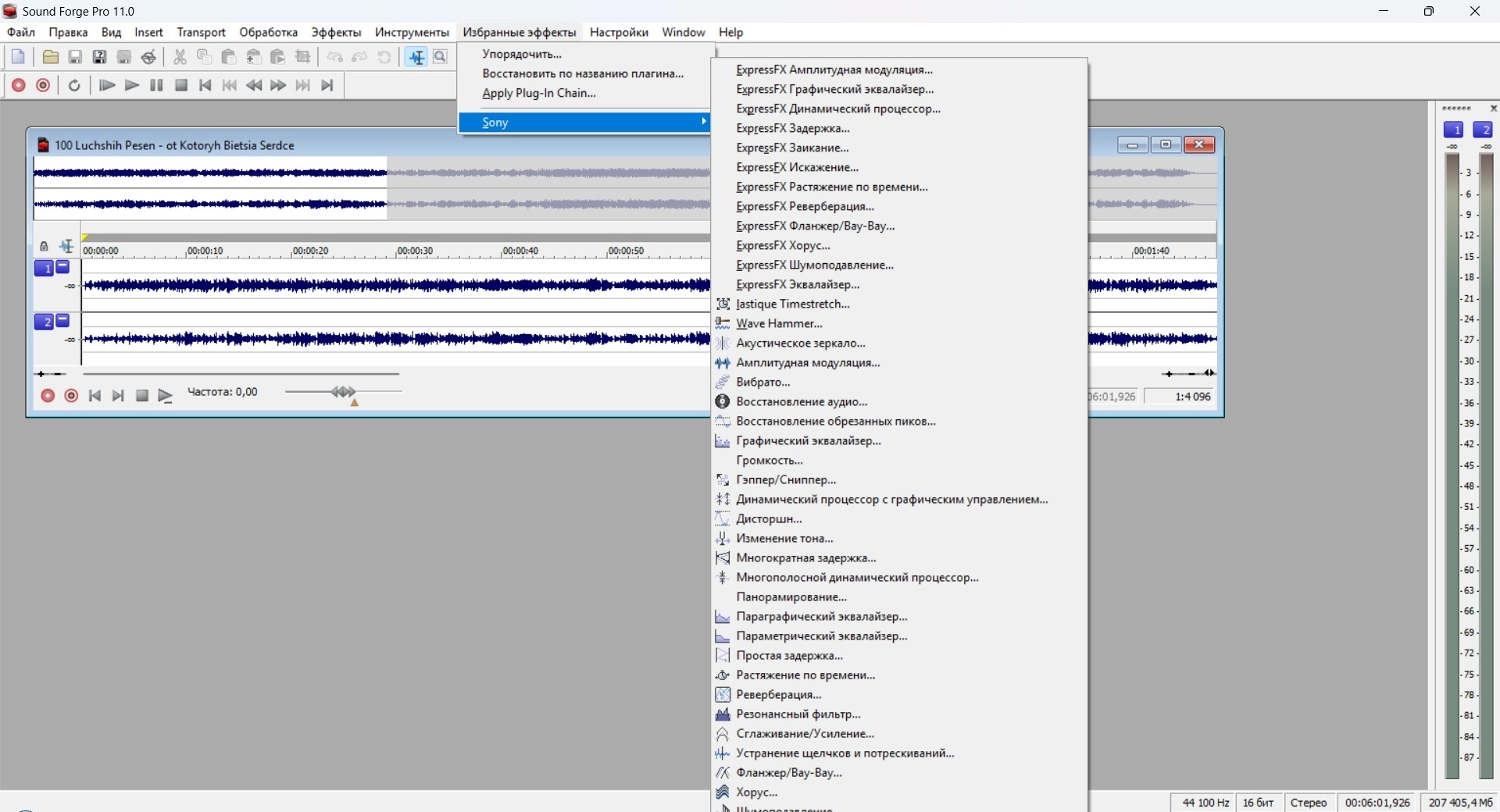The height and width of the screenshot is (812, 1500).
Task: Click Play in the data window transport
Action: 166,396
